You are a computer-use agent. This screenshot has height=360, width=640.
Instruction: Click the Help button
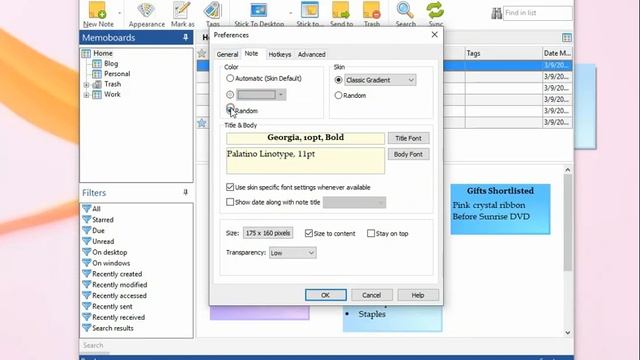(418, 295)
